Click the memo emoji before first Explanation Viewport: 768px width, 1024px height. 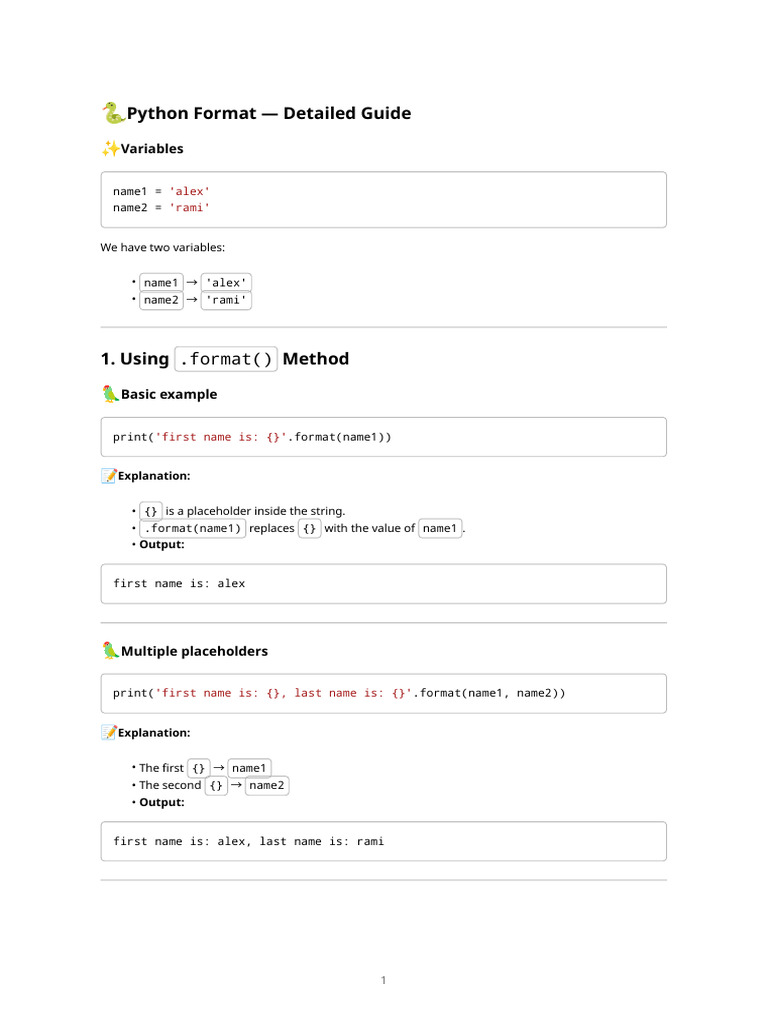[x=109, y=475]
